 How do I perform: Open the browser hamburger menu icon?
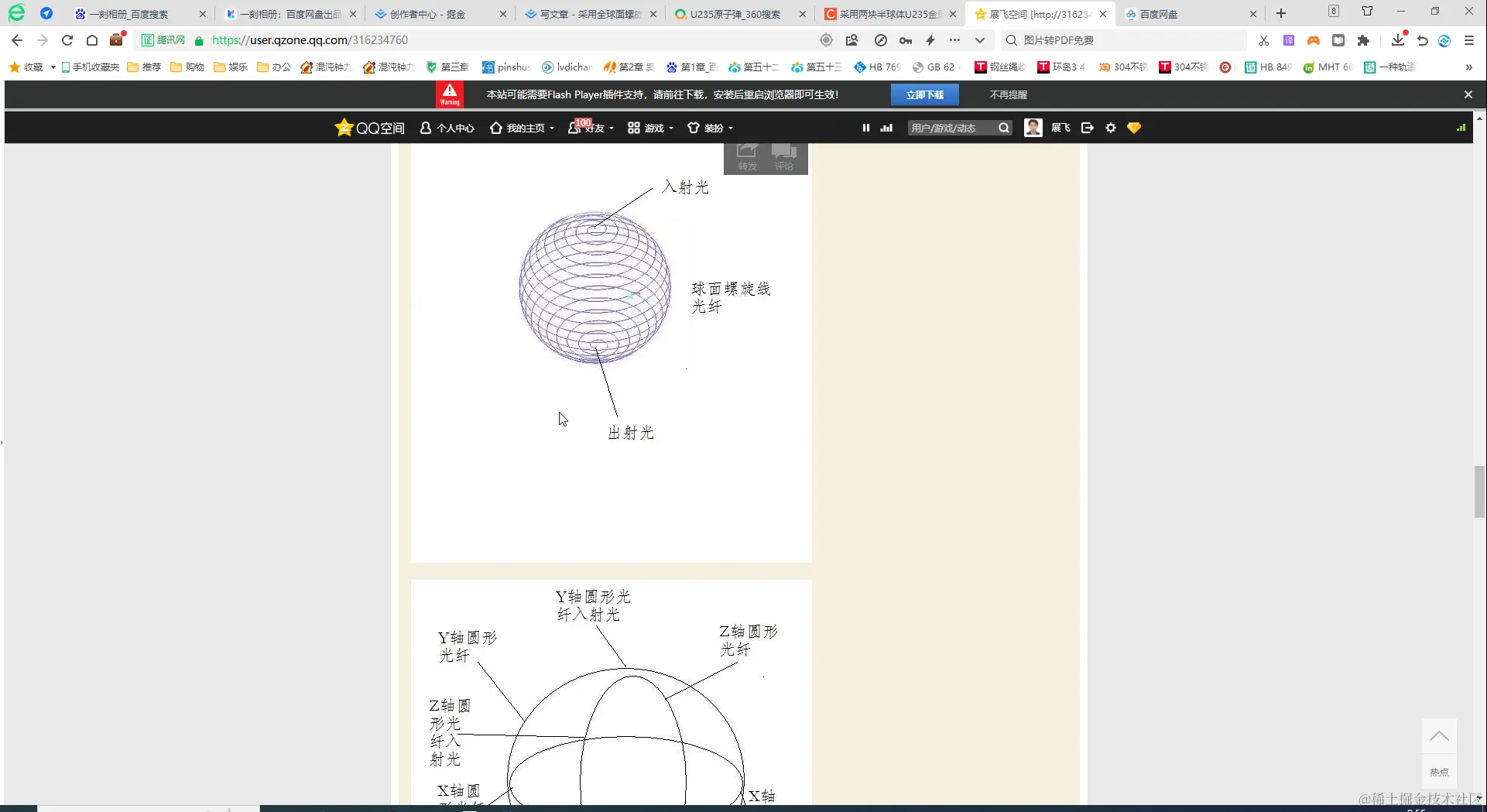click(x=1469, y=40)
